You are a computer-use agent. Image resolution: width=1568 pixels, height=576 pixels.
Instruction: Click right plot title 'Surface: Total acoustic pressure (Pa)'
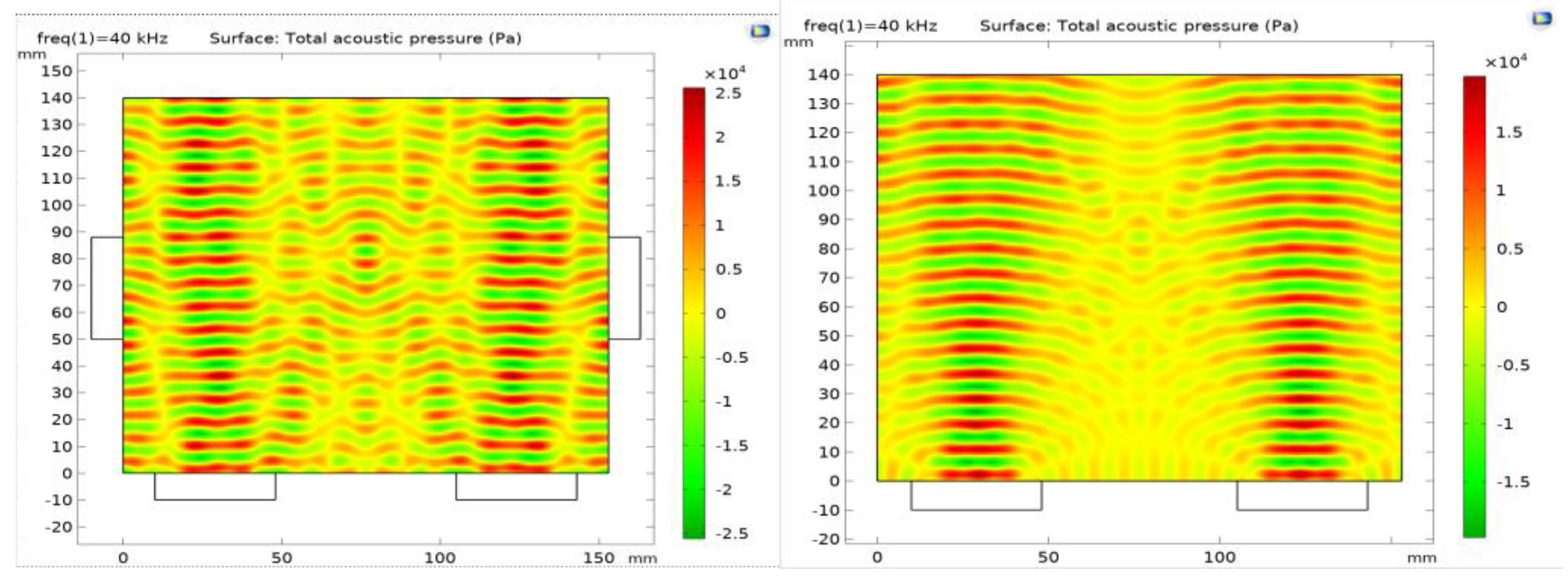pyautogui.click(x=1139, y=26)
